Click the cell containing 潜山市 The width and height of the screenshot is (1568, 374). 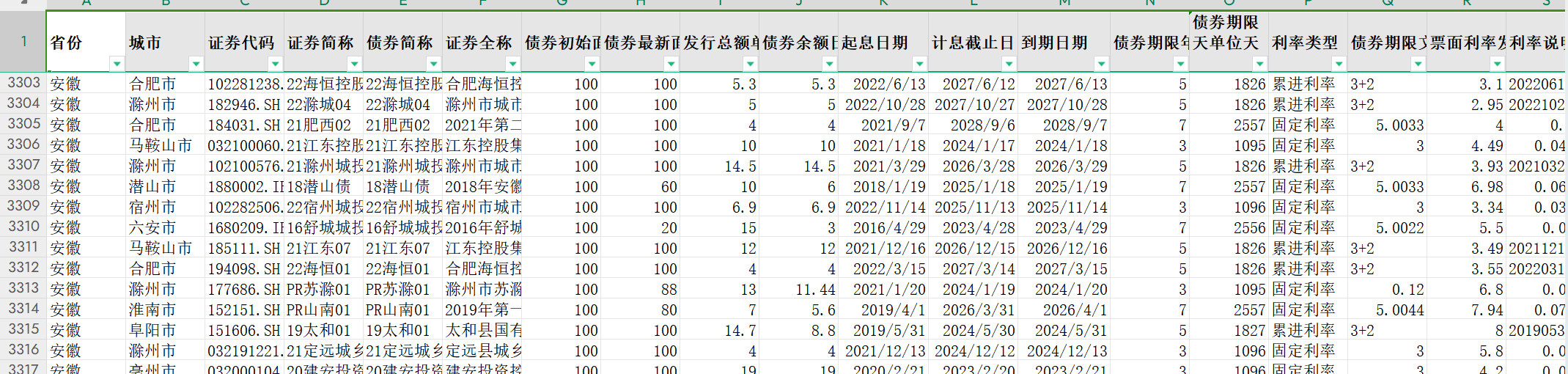(165, 186)
